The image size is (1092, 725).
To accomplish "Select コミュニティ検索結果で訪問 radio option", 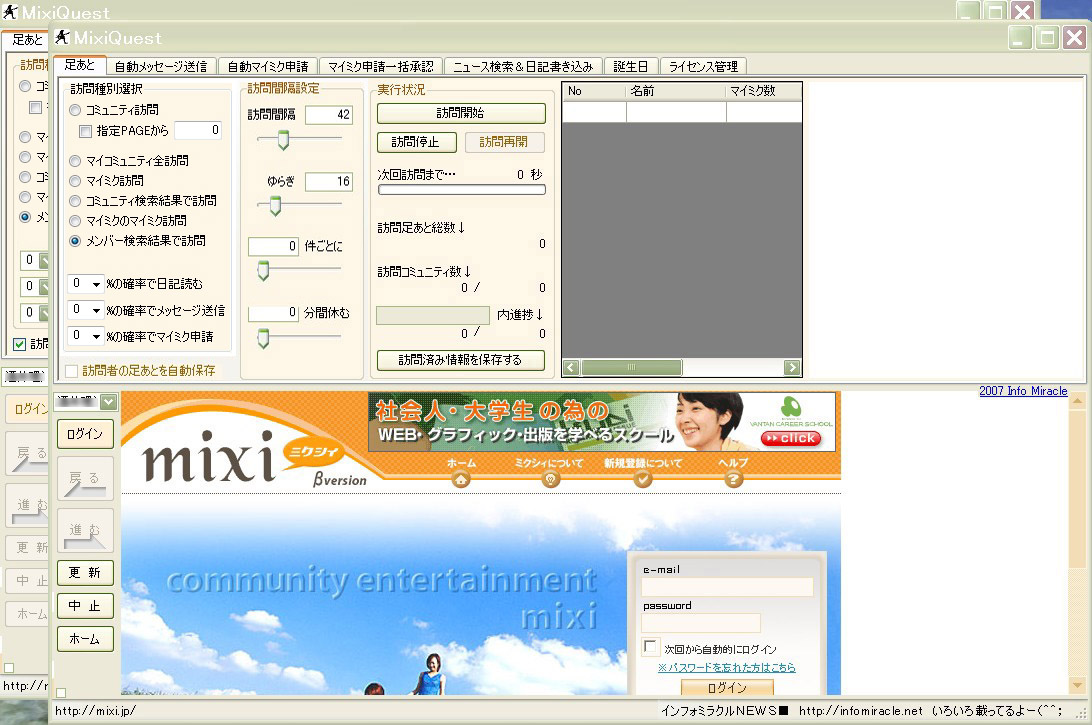I will click(75, 201).
